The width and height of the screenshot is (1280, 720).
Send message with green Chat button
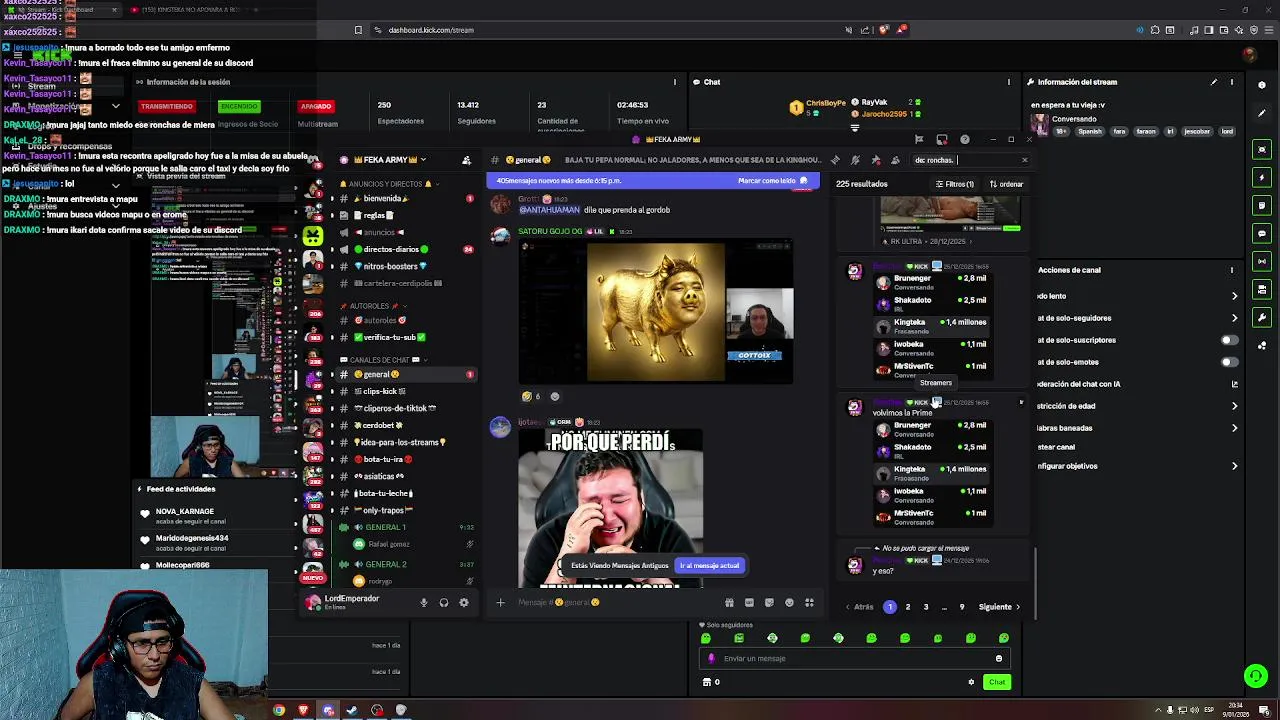997,682
